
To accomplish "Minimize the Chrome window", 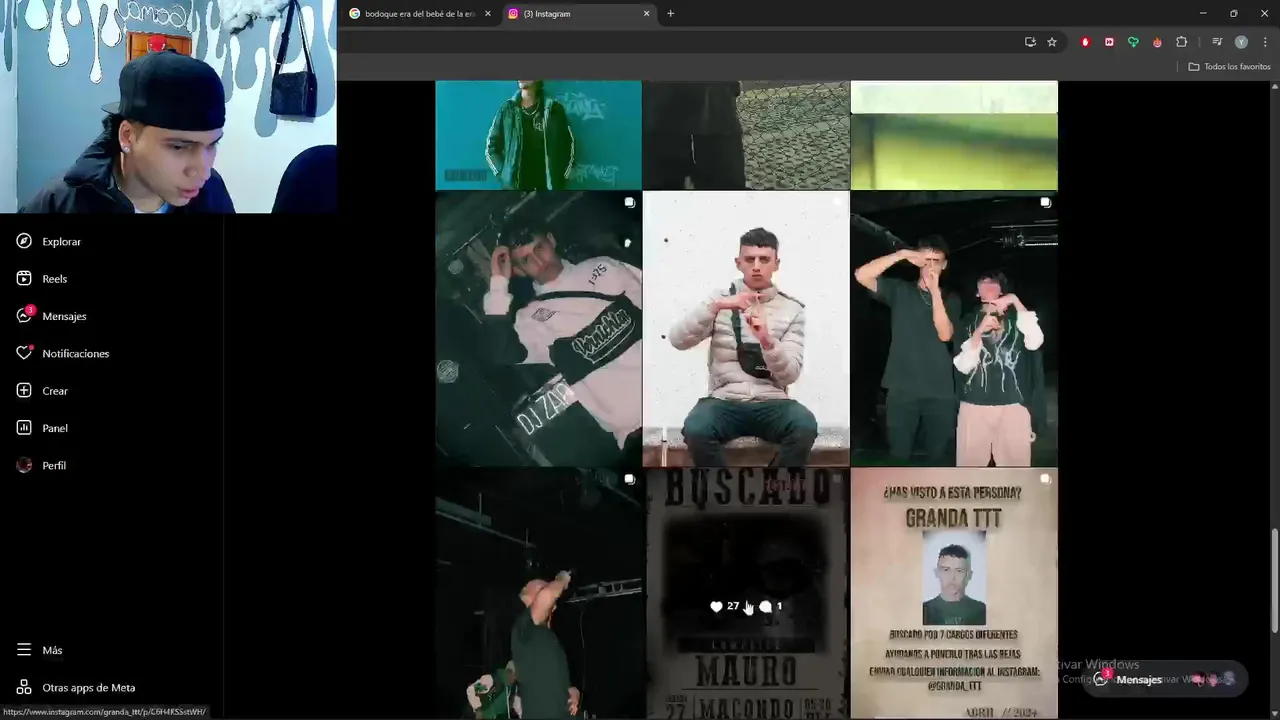I will coord(1203,13).
